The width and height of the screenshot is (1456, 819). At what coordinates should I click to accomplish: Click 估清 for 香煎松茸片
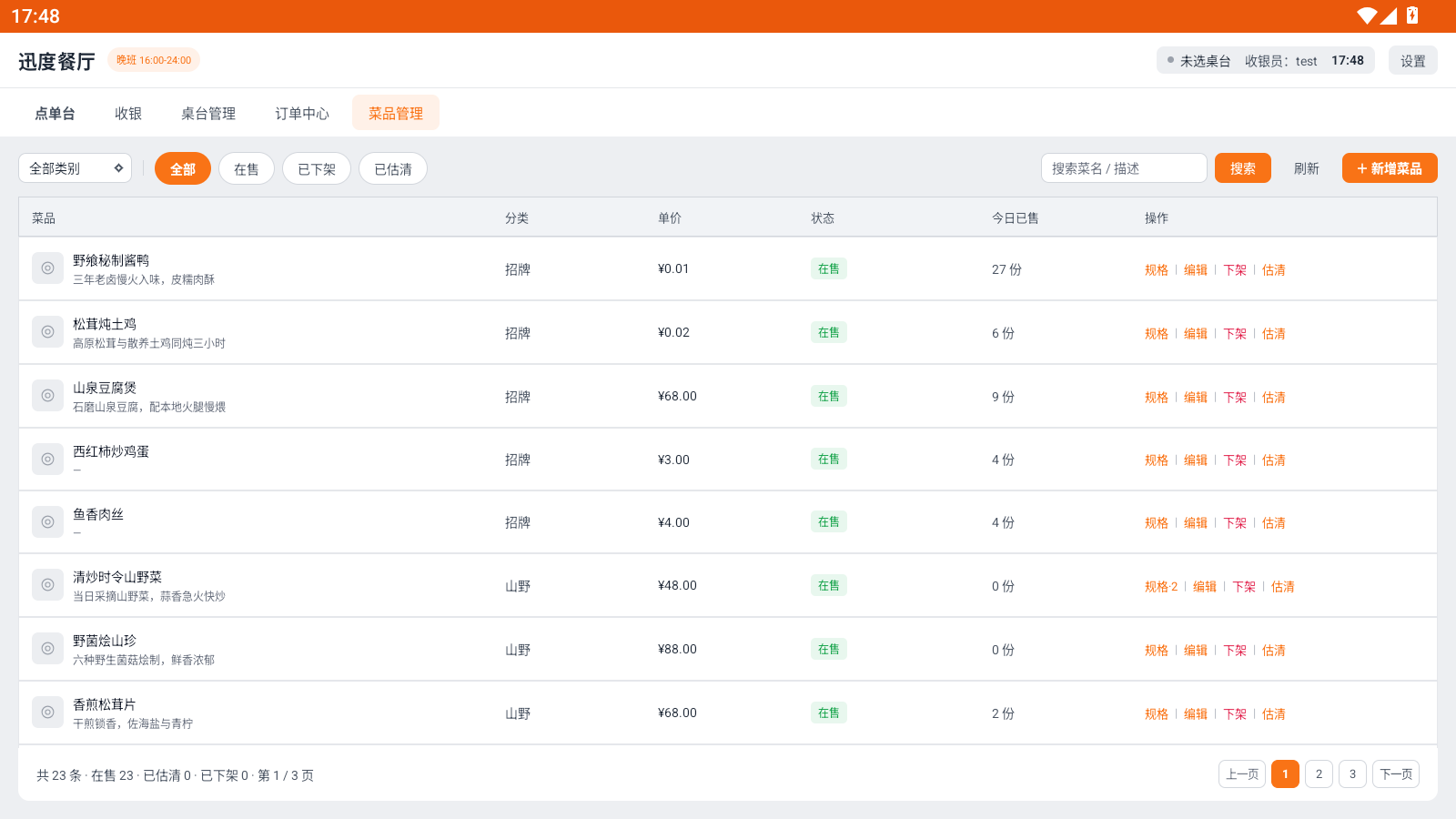point(1274,714)
